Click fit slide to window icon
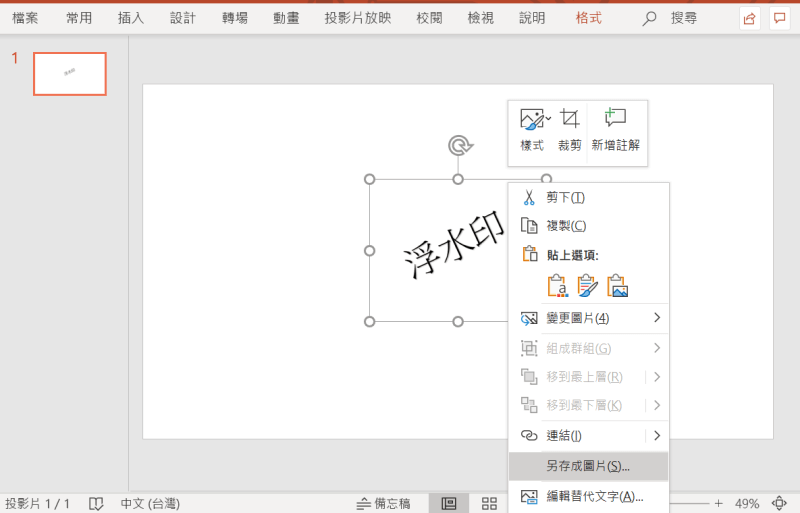This screenshot has height=513, width=800. [779, 504]
